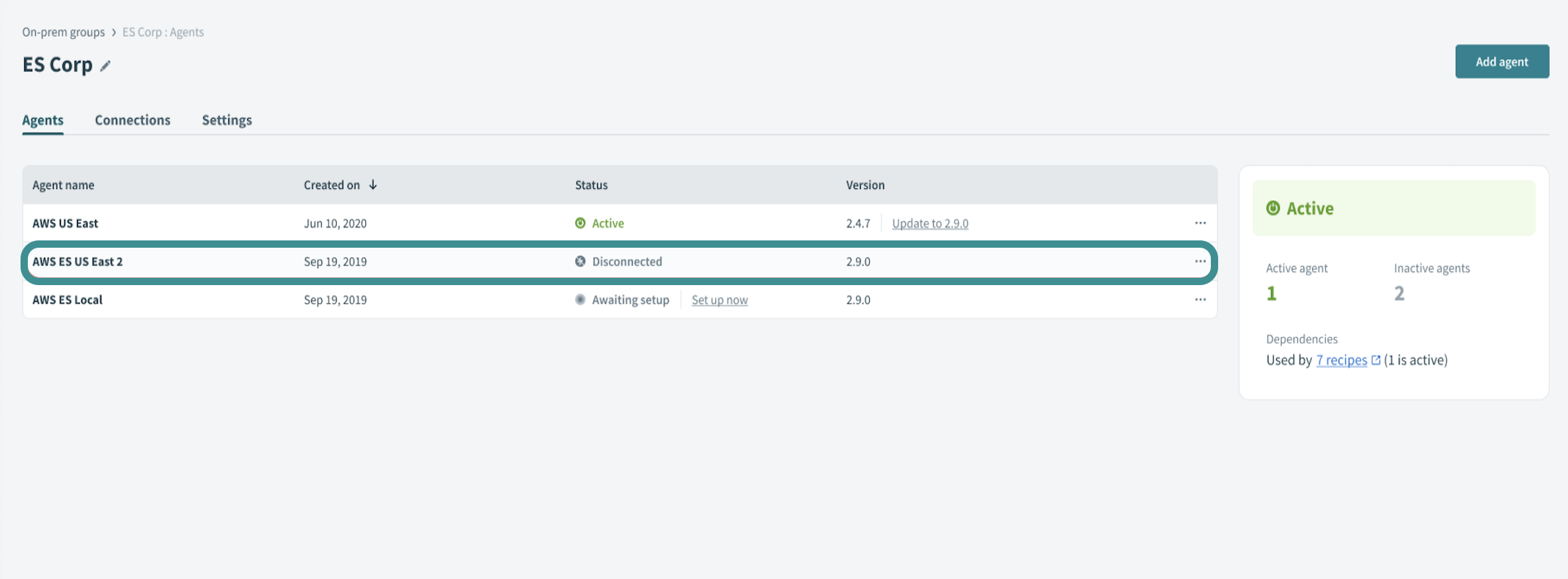1568x579 pixels.
Task: Select the AWS ES US East 2 agent name
Action: [x=78, y=262]
